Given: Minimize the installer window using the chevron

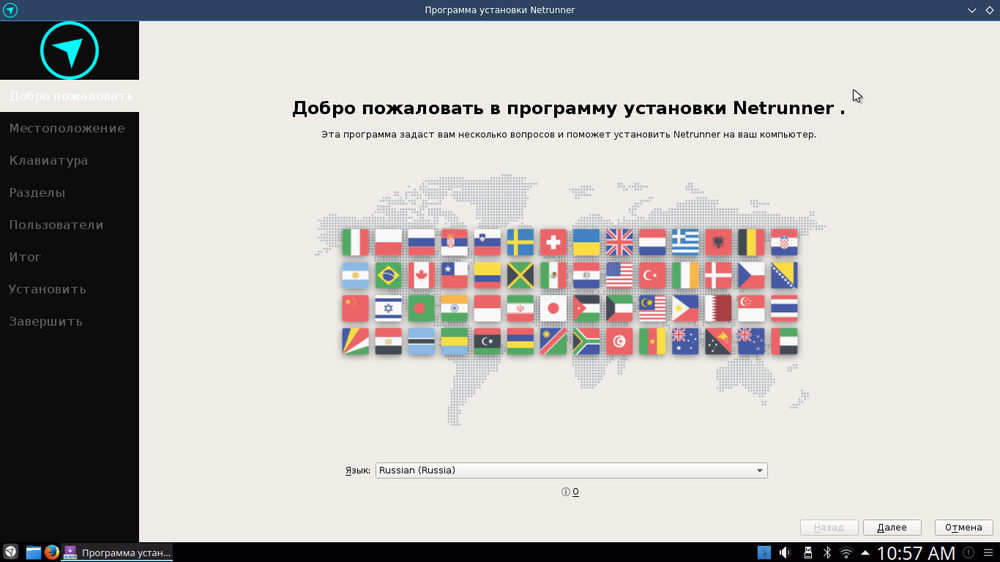Looking at the screenshot, I should point(972,10).
